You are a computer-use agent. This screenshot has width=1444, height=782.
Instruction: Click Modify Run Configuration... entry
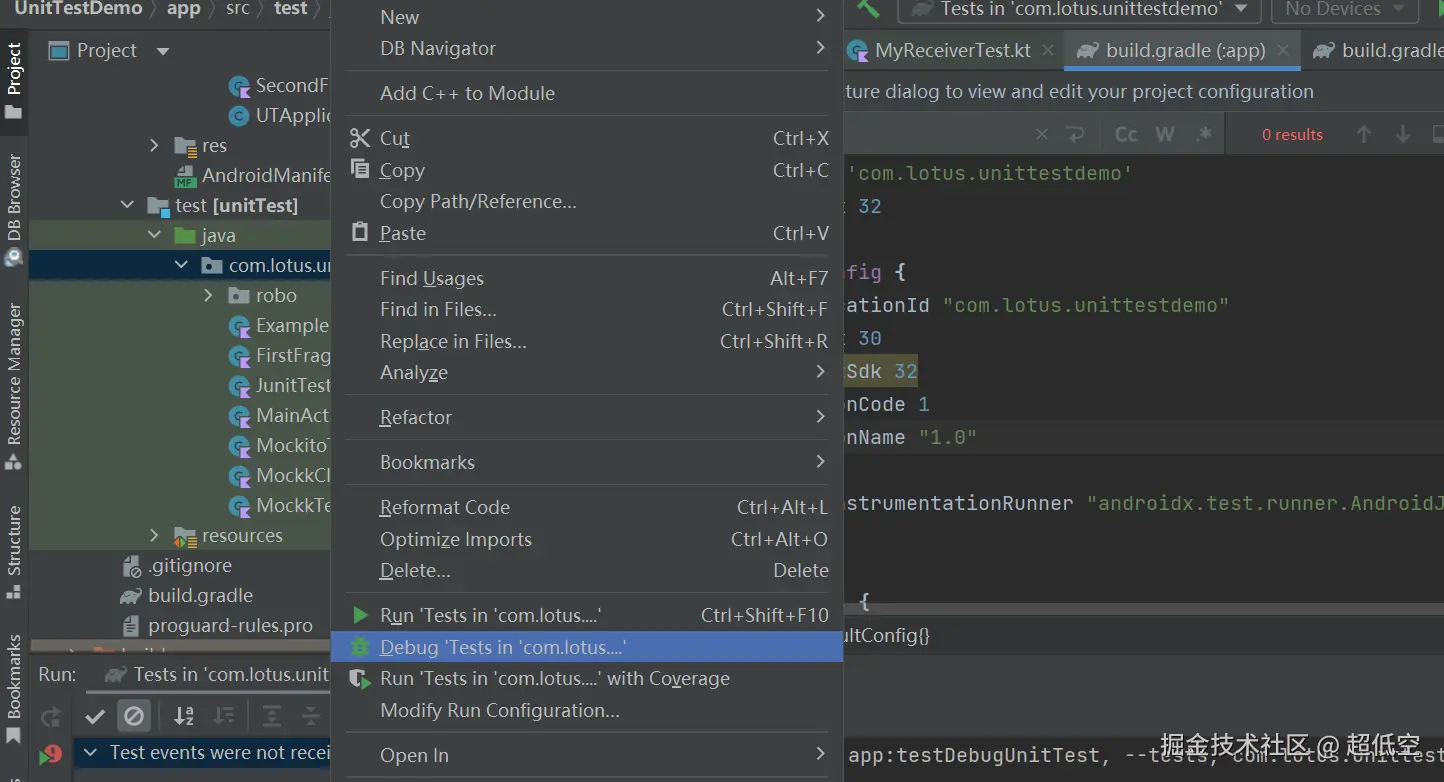coord(499,710)
